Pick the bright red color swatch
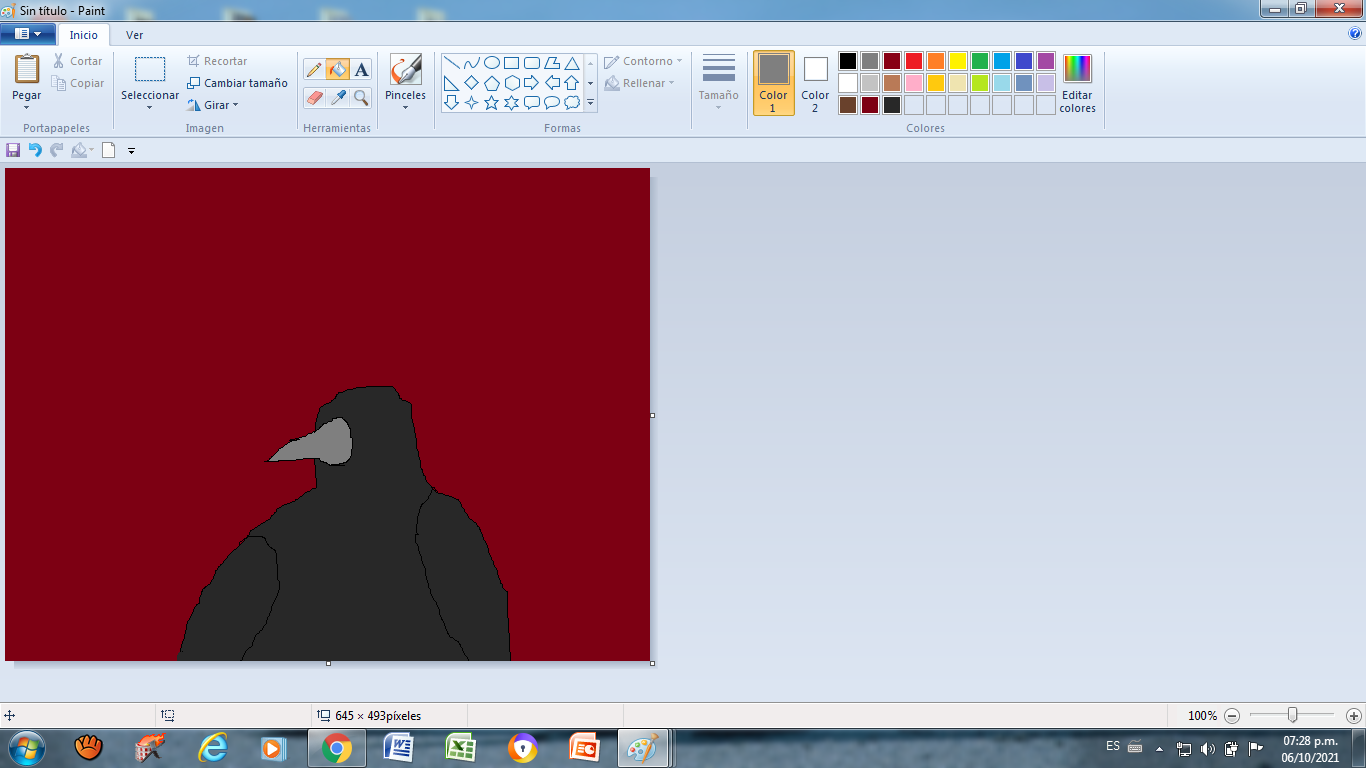1366x768 pixels. pos(914,61)
